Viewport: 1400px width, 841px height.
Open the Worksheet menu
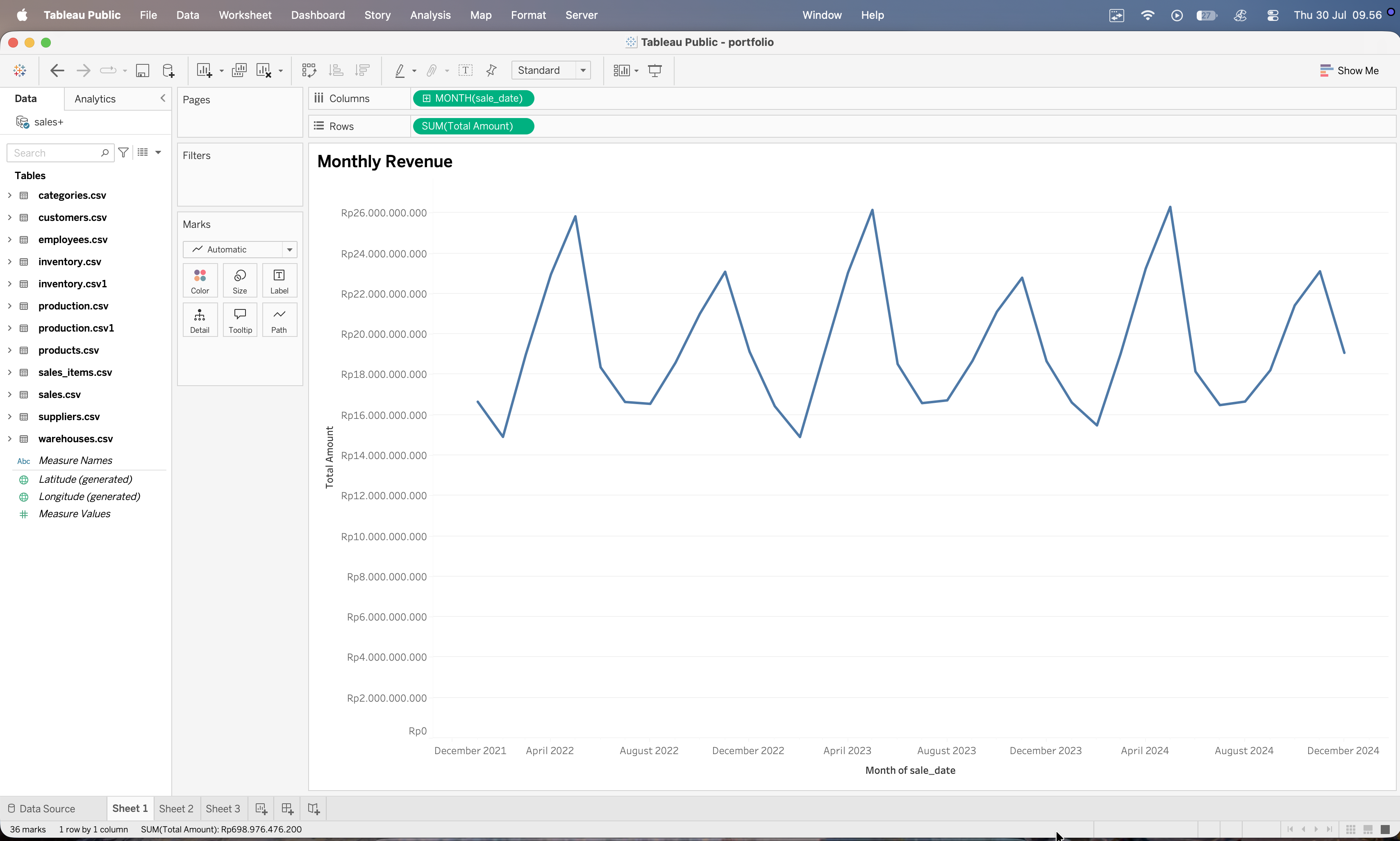(x=245, y=15)
